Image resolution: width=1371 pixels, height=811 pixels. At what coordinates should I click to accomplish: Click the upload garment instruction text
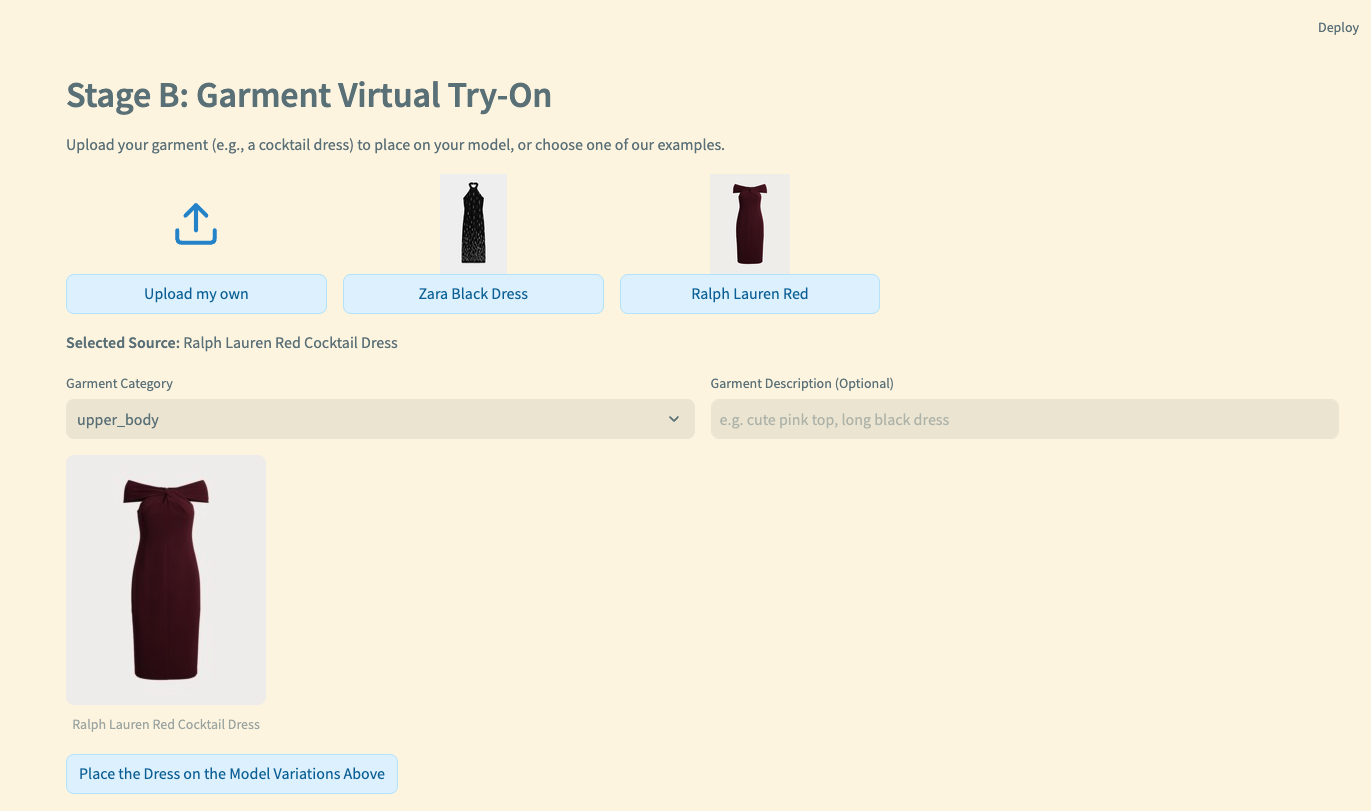tap(395, 145)
